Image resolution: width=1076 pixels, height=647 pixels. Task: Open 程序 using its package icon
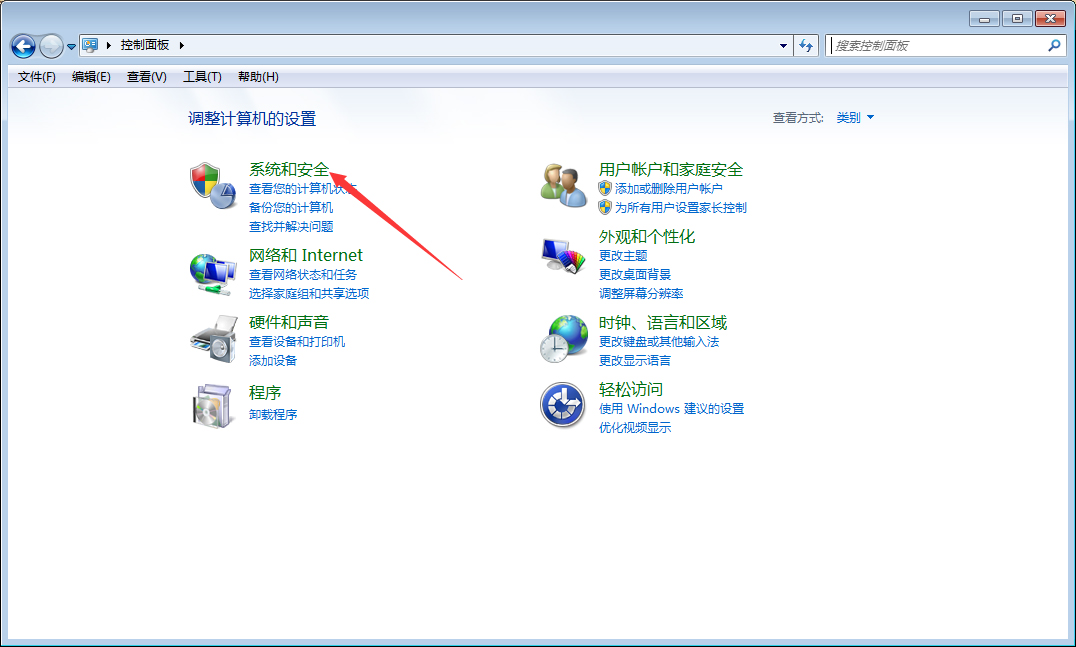coord(212,405)
